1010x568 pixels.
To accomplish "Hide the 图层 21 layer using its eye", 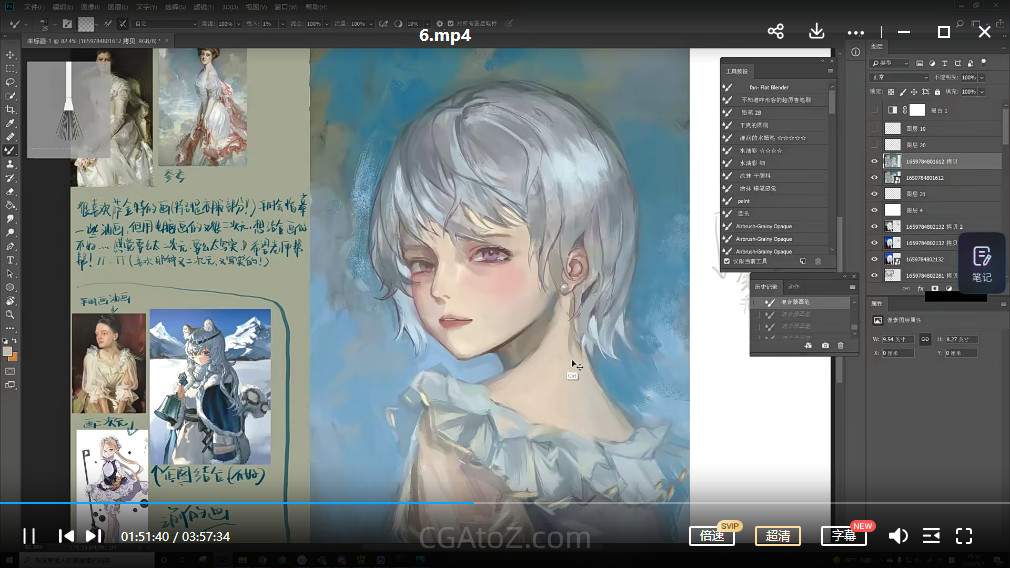I will coord(874,193).
